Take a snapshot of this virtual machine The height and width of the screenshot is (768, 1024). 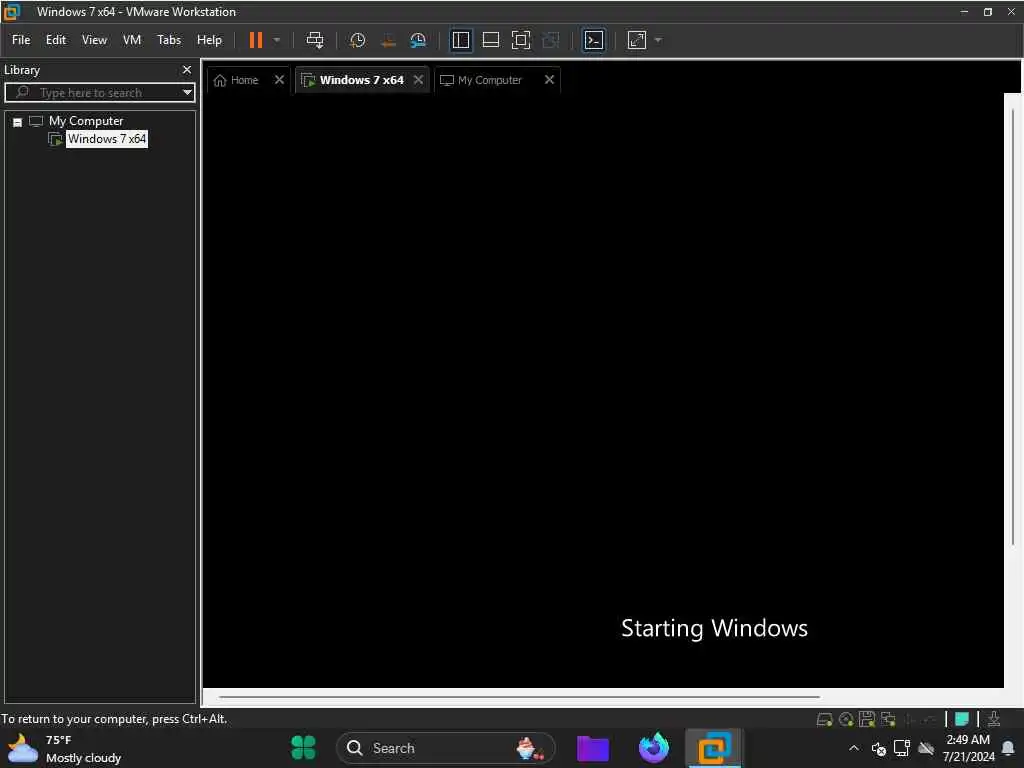tap(357, 40)
